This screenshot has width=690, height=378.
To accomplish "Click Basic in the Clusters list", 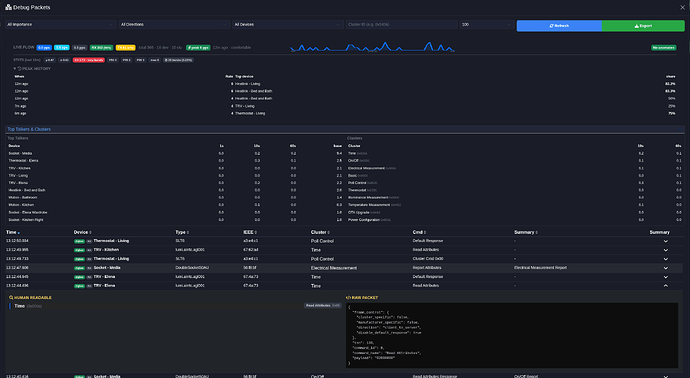I will tap(352, 176).
